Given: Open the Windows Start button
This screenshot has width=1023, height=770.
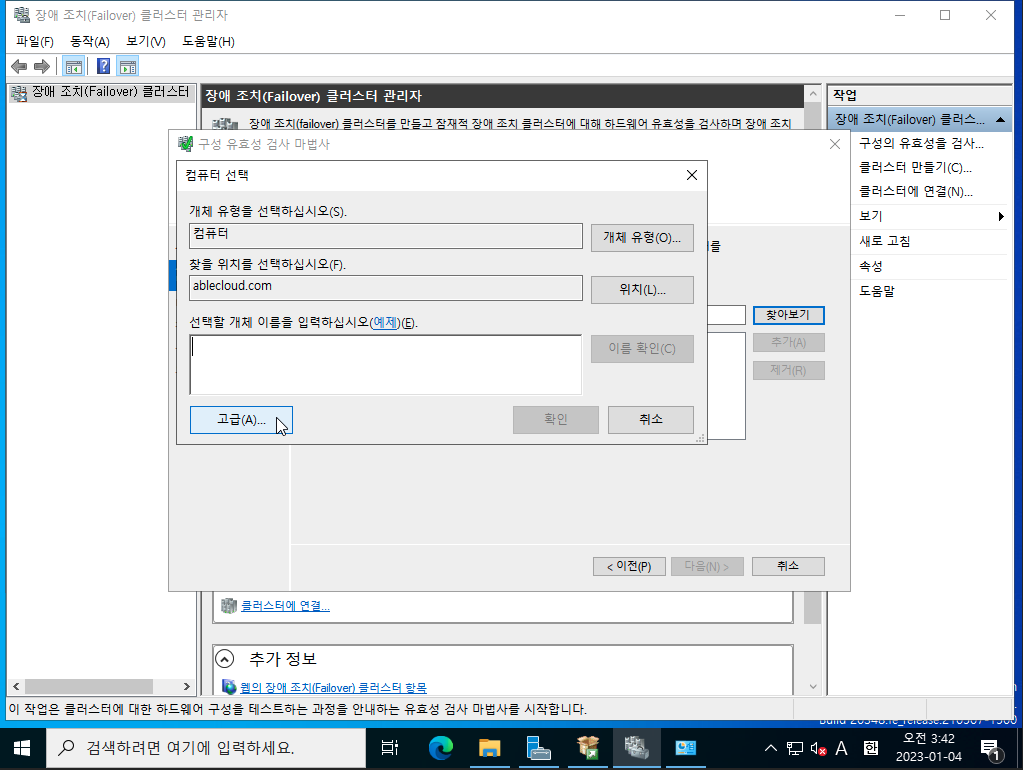Looking at the screenshot, I should tap(22, 748).
